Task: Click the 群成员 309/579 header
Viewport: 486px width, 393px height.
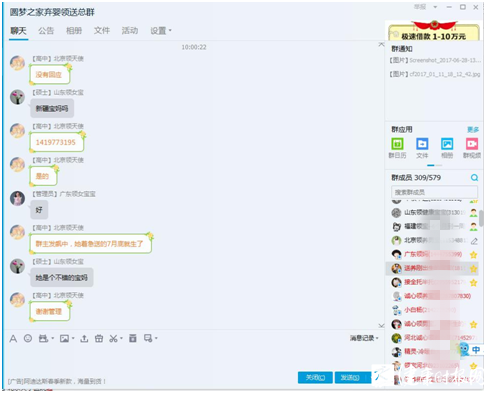Action: pyautogui.click(x=416, y=178)
